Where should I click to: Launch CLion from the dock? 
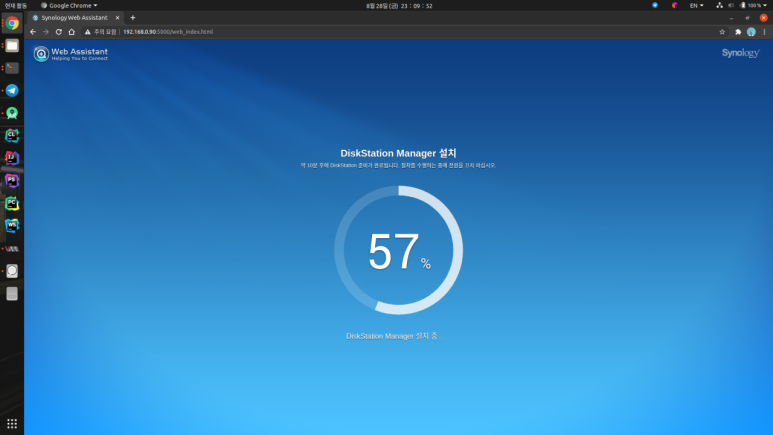12,136
